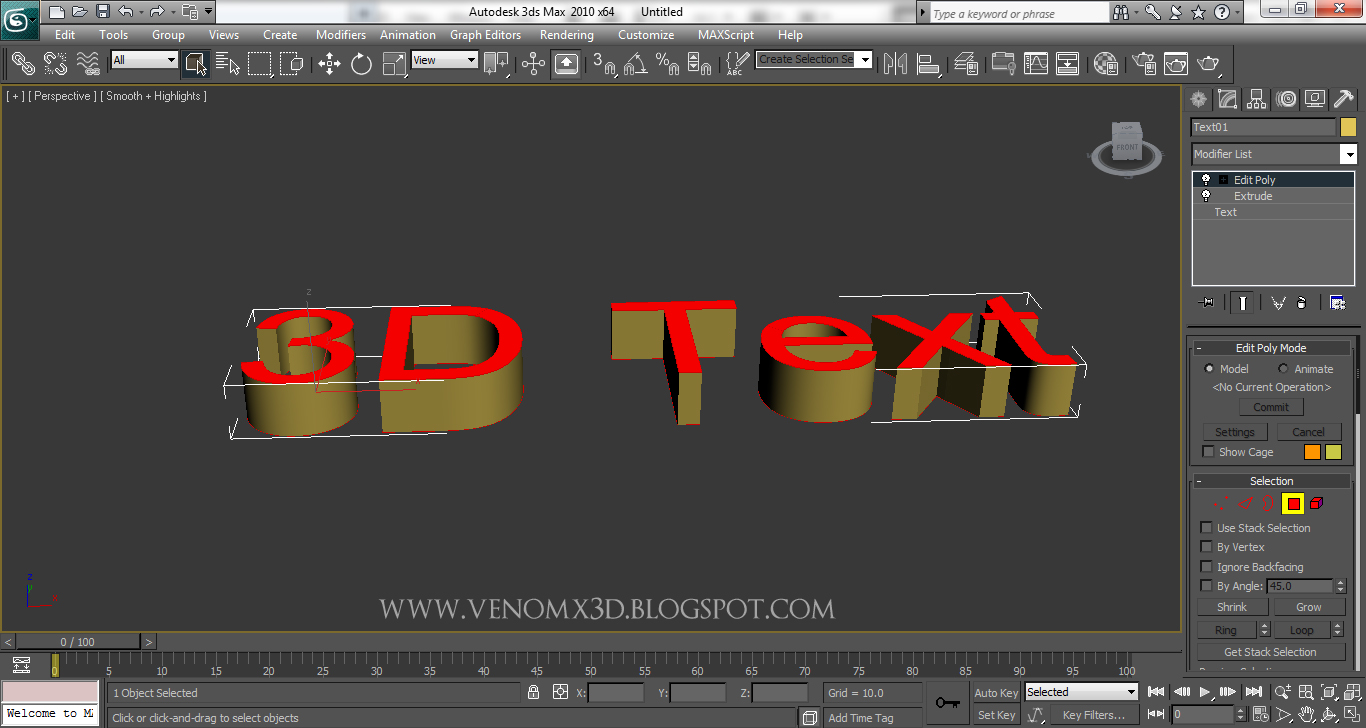Click the Commit button in Edit Poly Mode

tap(1270, 406)
